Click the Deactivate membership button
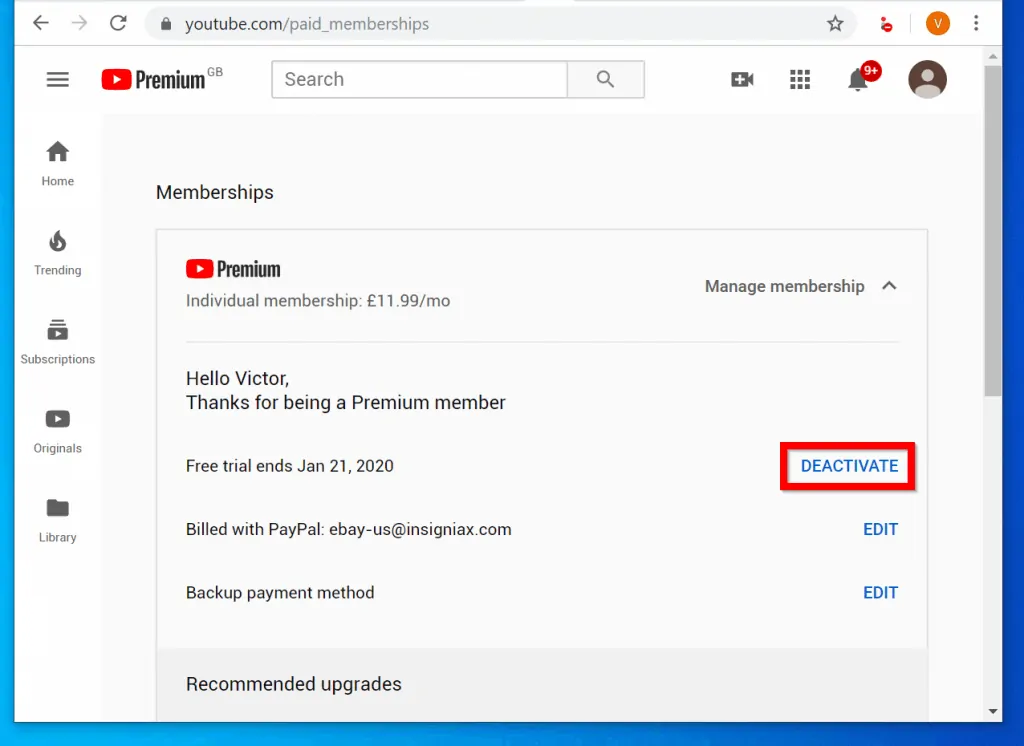 pos(848,466)
